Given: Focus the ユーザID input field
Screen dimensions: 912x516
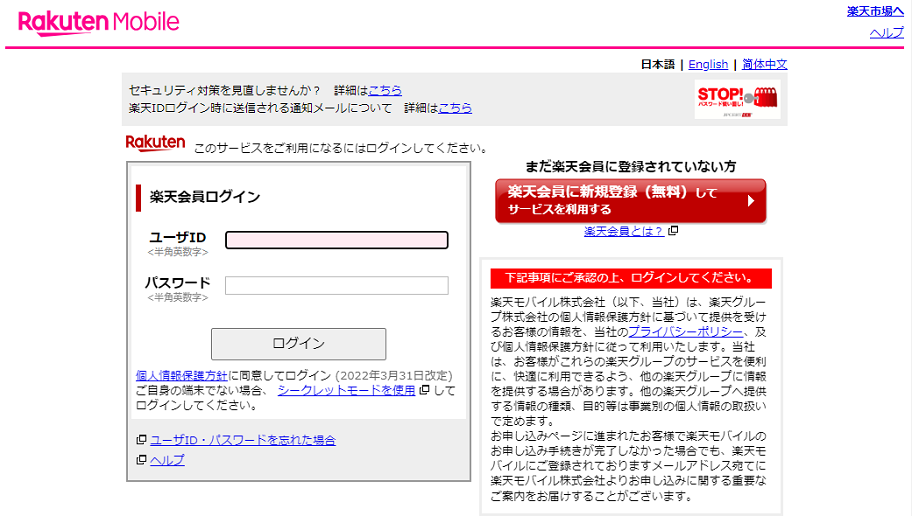Looking at the screenshot, I should coord(337,240).
